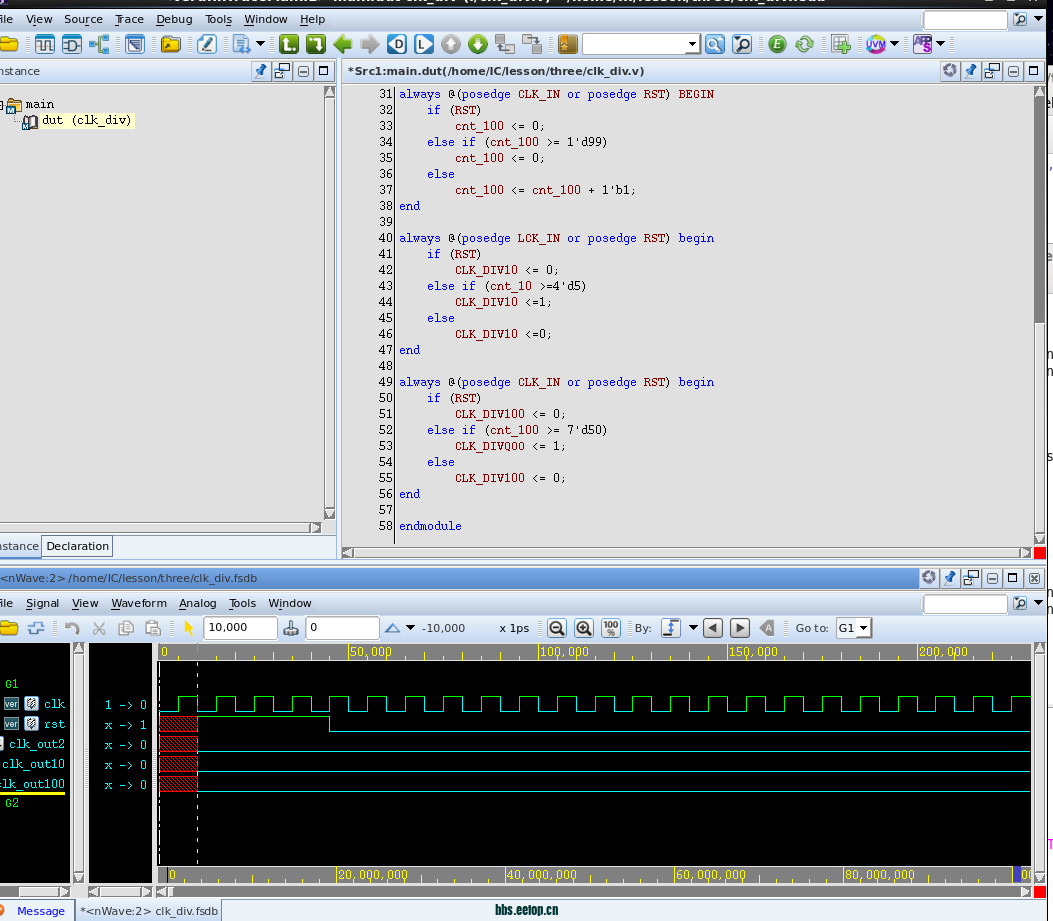Click the edit source file pencil icon
Image resolution: width=1053 pixels, height=921 pixels.
(x=206, y=45)
